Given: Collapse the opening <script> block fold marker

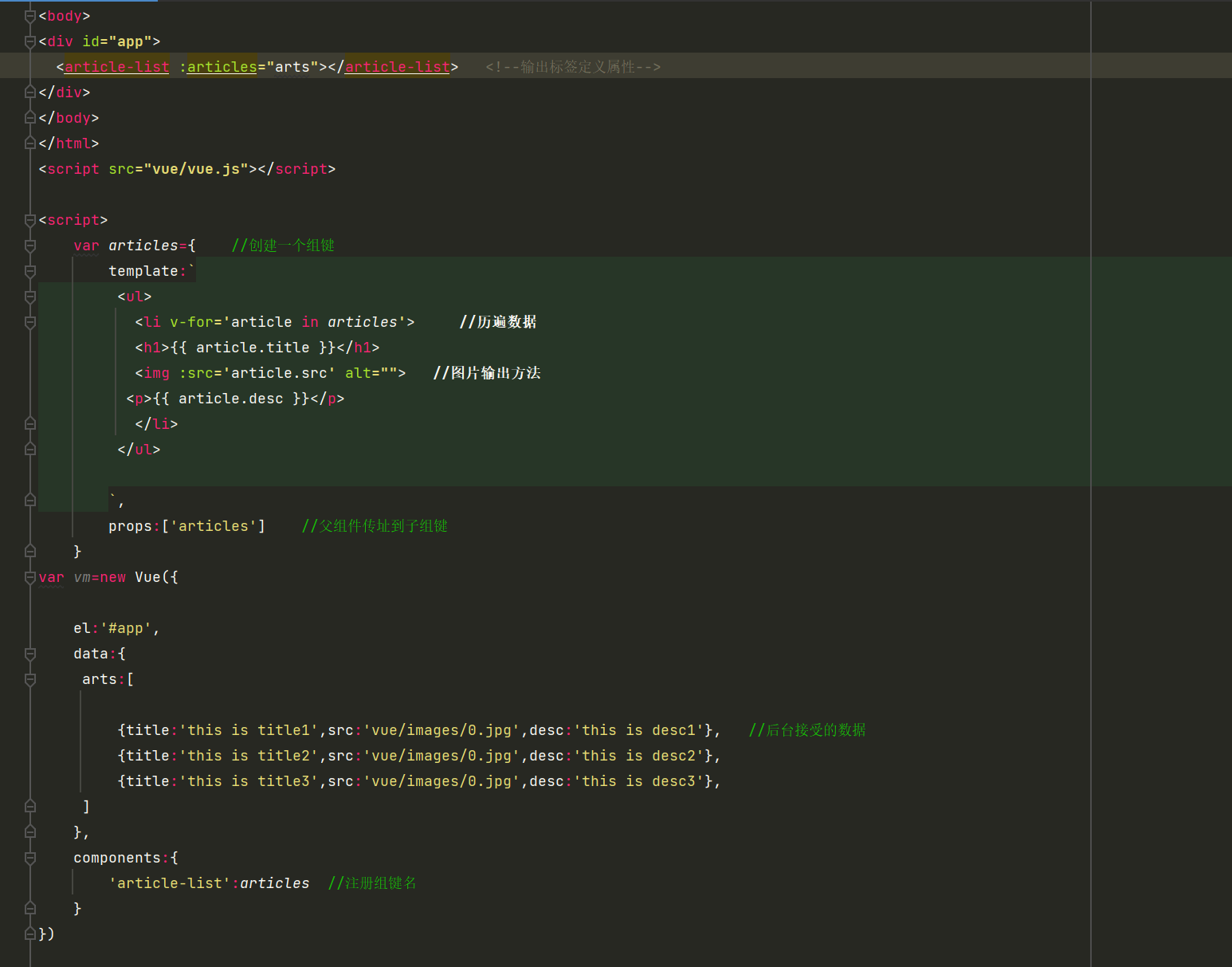Looking at the screenshot, I should click(x=30, y=220).
